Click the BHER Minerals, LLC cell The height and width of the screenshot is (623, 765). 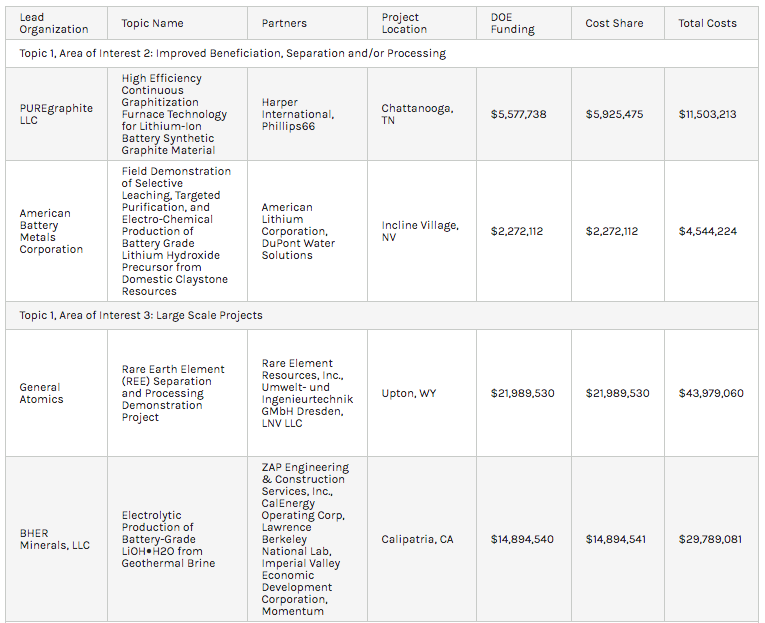coord(55,539)
